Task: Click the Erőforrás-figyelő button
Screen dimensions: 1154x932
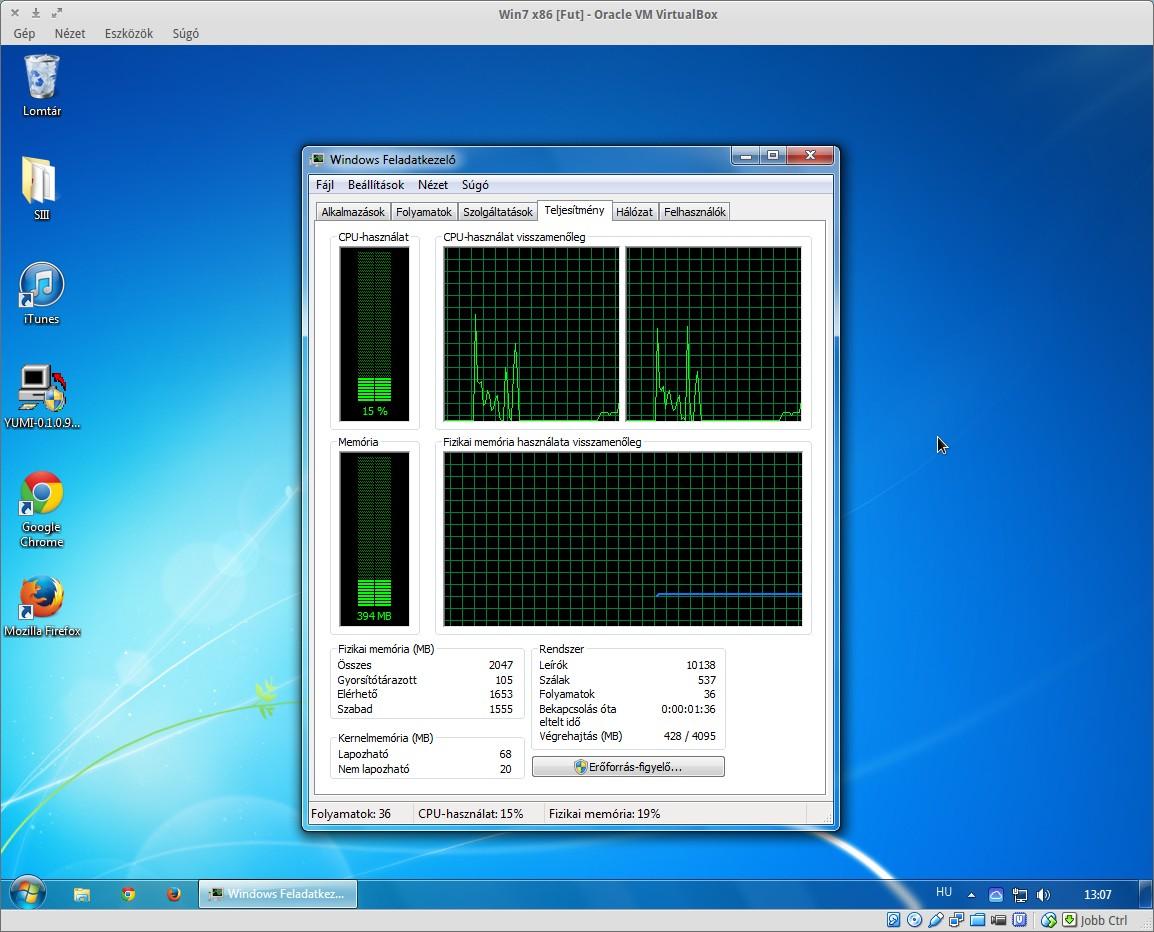Action: (x=628, y=767)
